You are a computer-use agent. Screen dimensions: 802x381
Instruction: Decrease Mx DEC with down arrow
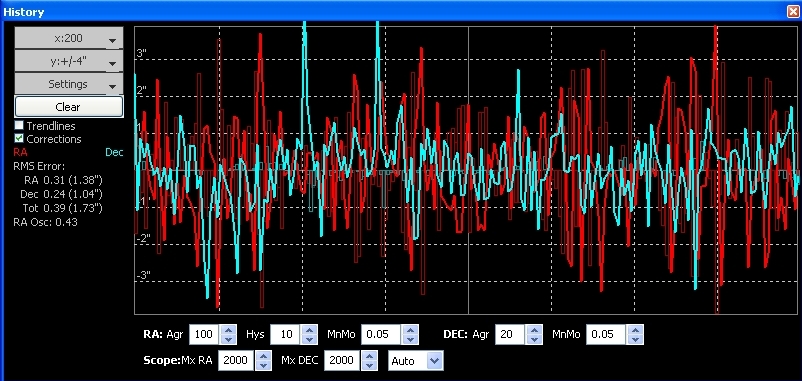click(370, 365)
